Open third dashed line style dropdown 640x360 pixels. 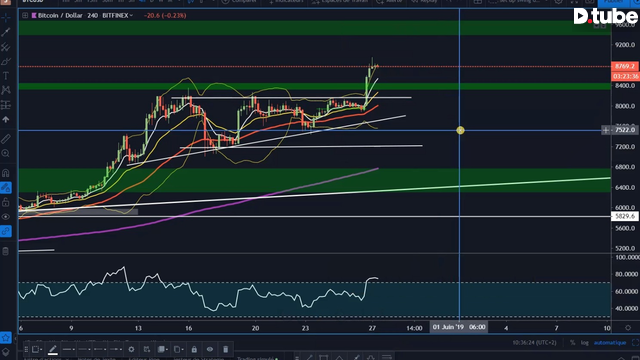[100, 349]
